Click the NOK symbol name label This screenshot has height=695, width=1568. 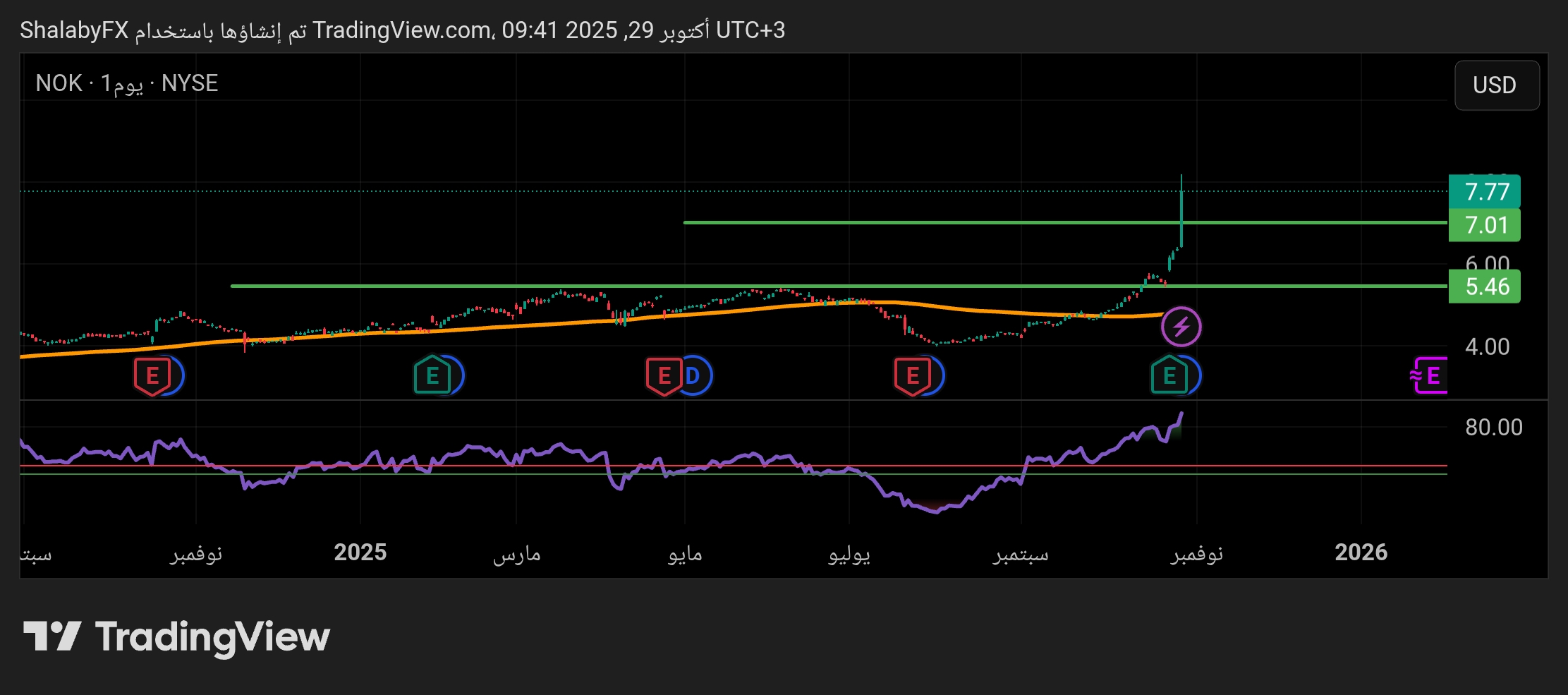tap(59, 83)
